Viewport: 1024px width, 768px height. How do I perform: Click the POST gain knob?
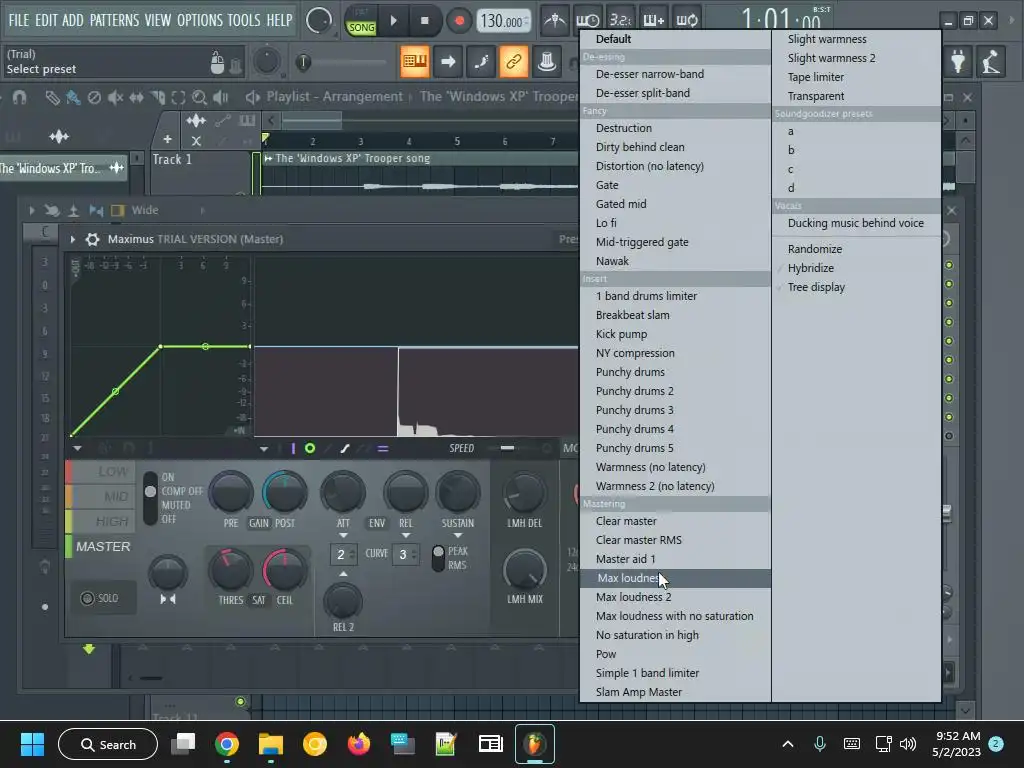(285, 492)
